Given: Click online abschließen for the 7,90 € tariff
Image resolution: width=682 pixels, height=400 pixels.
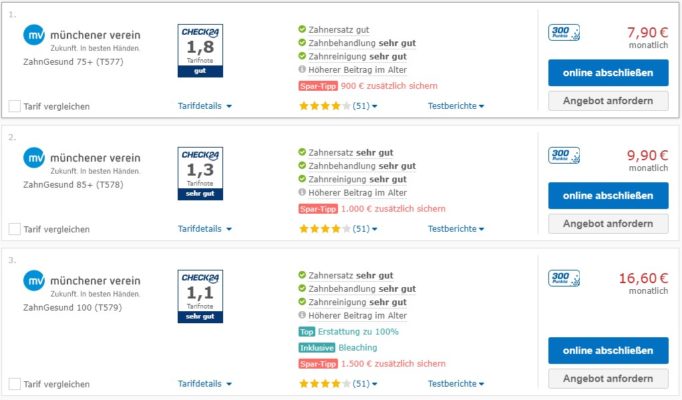Looking at the screenshot, I should [x=608, y=73].
